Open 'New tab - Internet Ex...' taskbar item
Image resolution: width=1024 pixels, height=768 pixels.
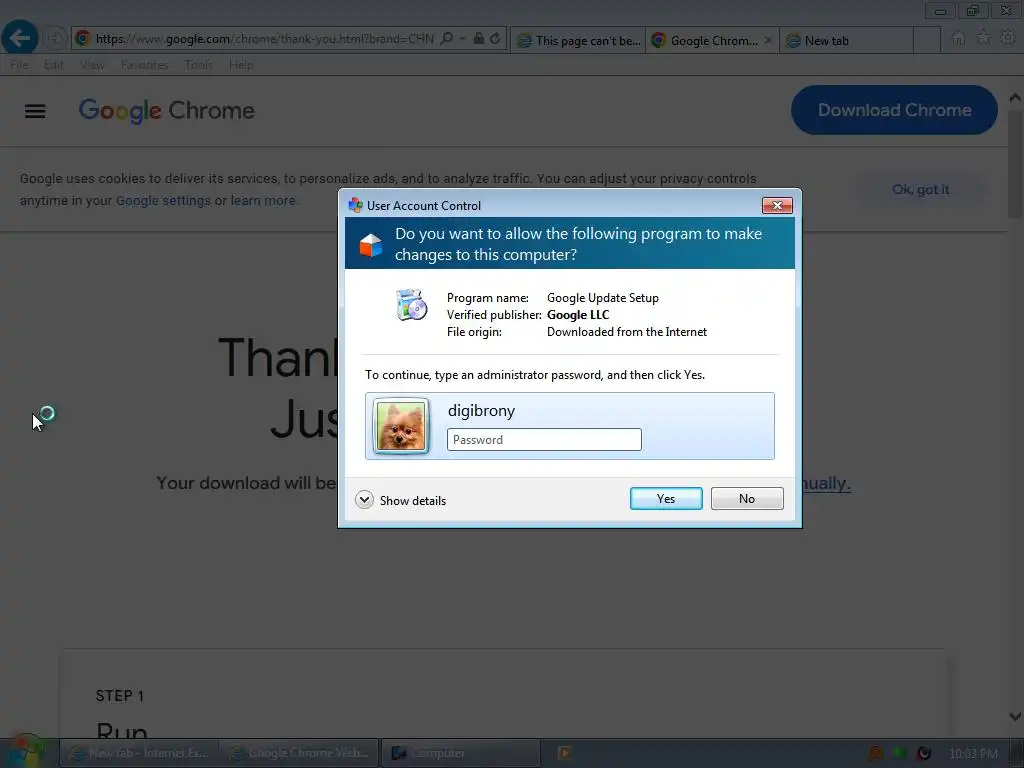140,753
